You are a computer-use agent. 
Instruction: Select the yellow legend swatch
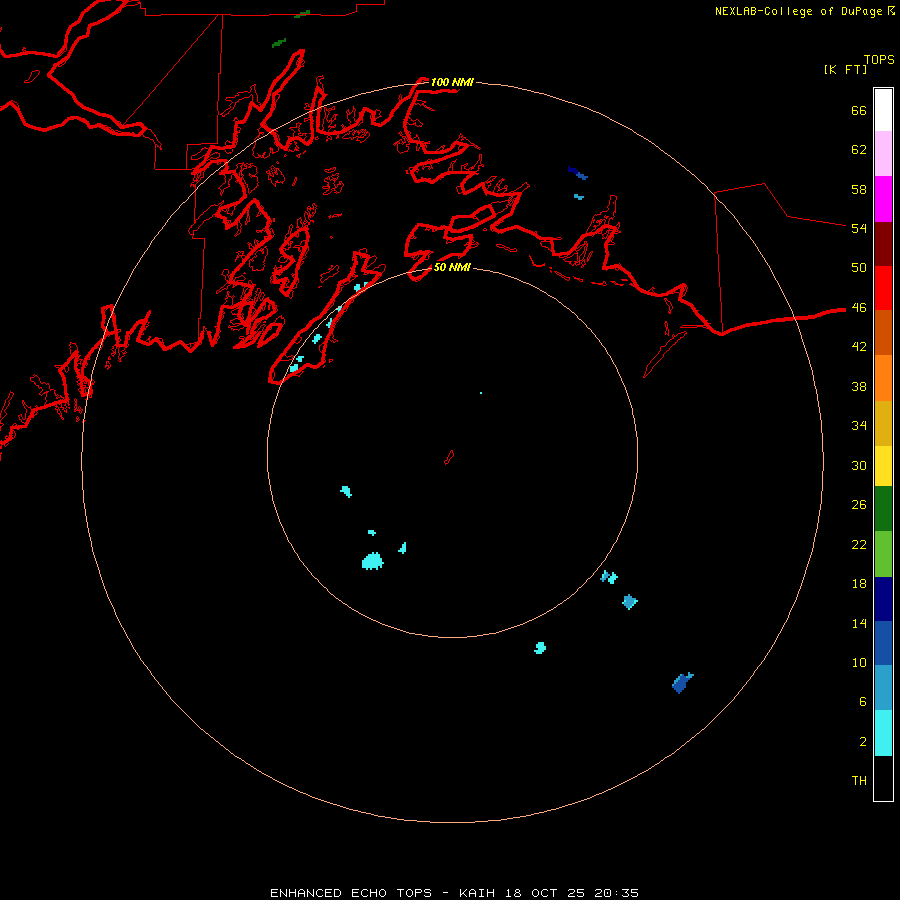[883, 466]
